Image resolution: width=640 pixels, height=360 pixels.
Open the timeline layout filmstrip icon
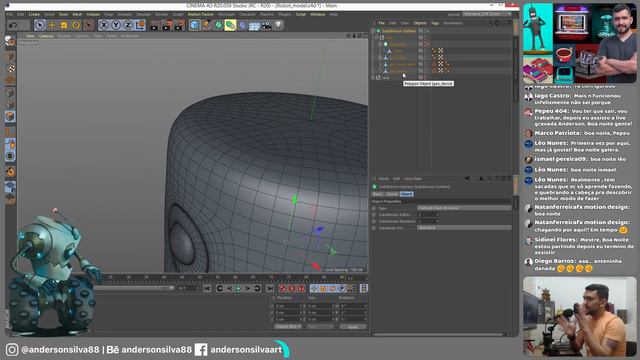pos(364,289)
